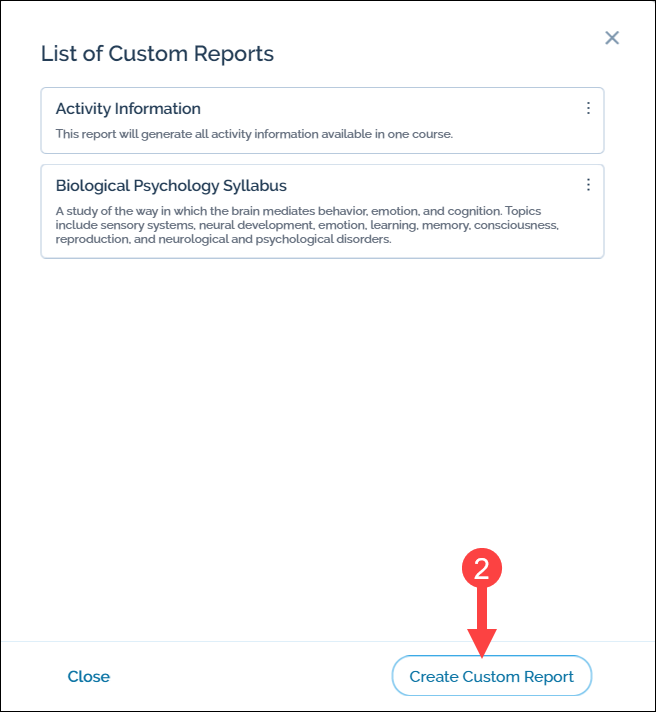Open Biological Psychology Syllabus three-dot menu
This screenshot has height=712, width=656.
point(588,185)
